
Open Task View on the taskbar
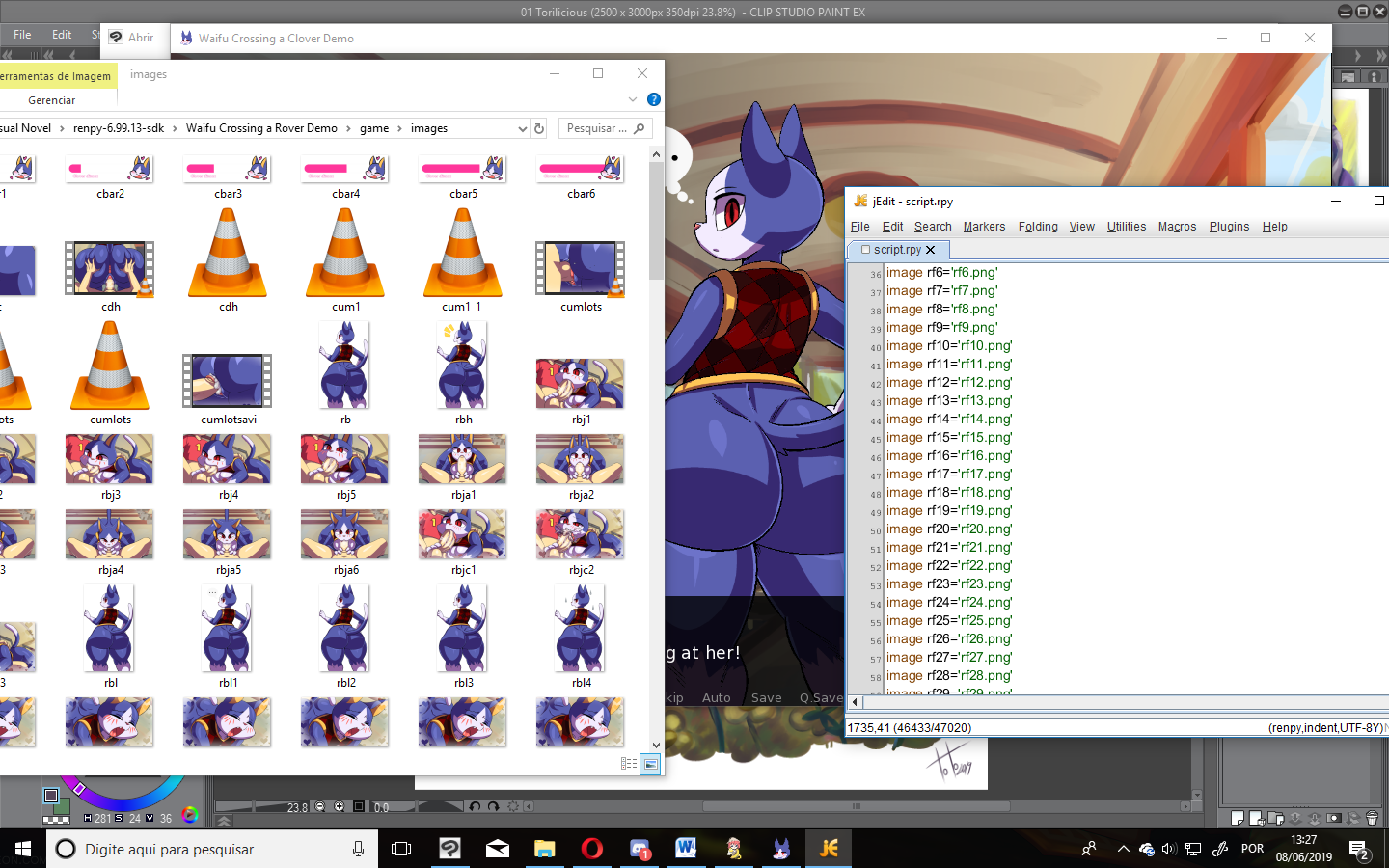point(401,849)
